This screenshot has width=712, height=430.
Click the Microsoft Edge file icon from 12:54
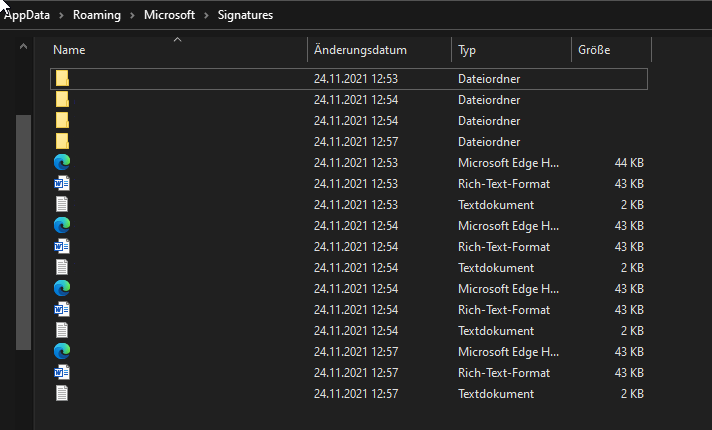[62, 225]
